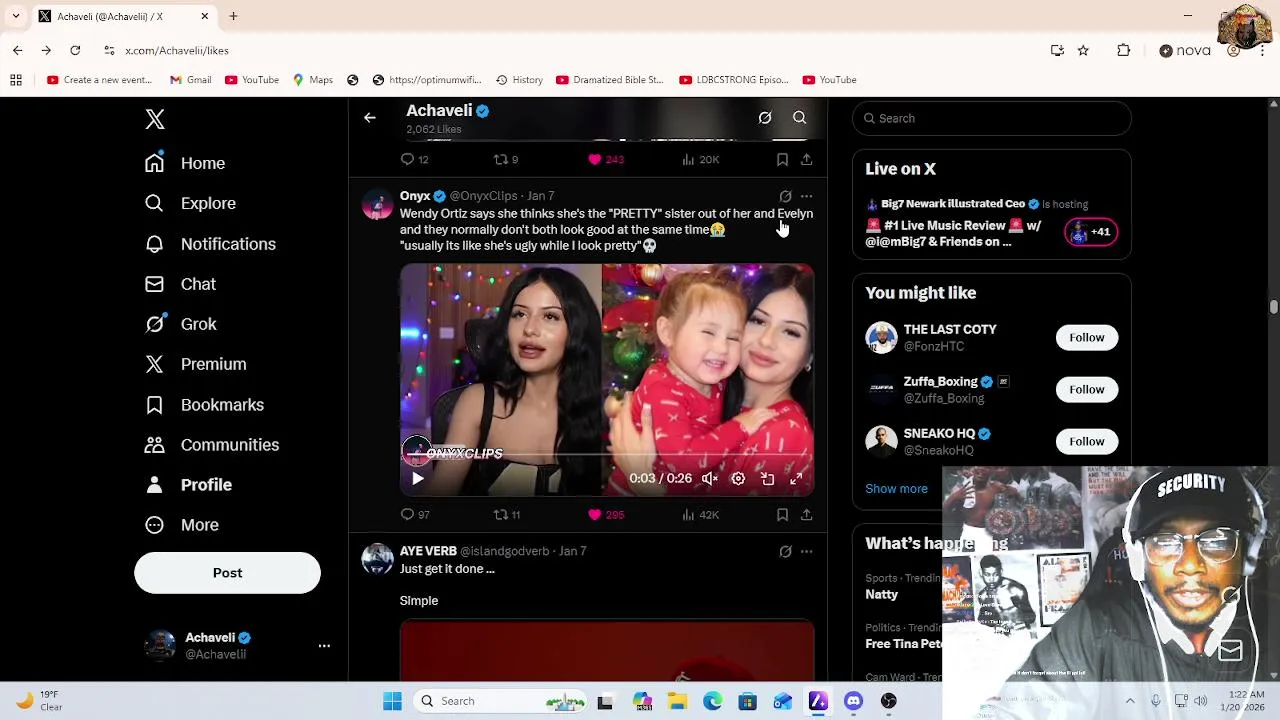Show hidden system tray icons

[x=1130, y=701]
